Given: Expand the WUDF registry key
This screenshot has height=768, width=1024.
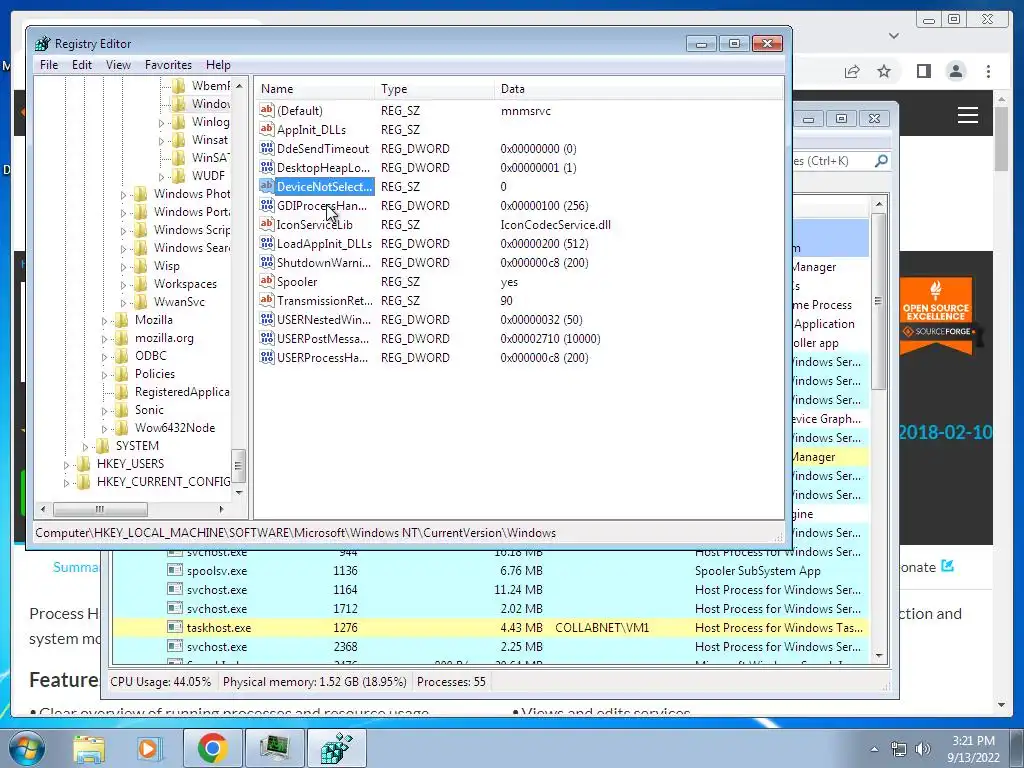Looking at the screenshot, I should pyautogui.click(x=161, y=176).
